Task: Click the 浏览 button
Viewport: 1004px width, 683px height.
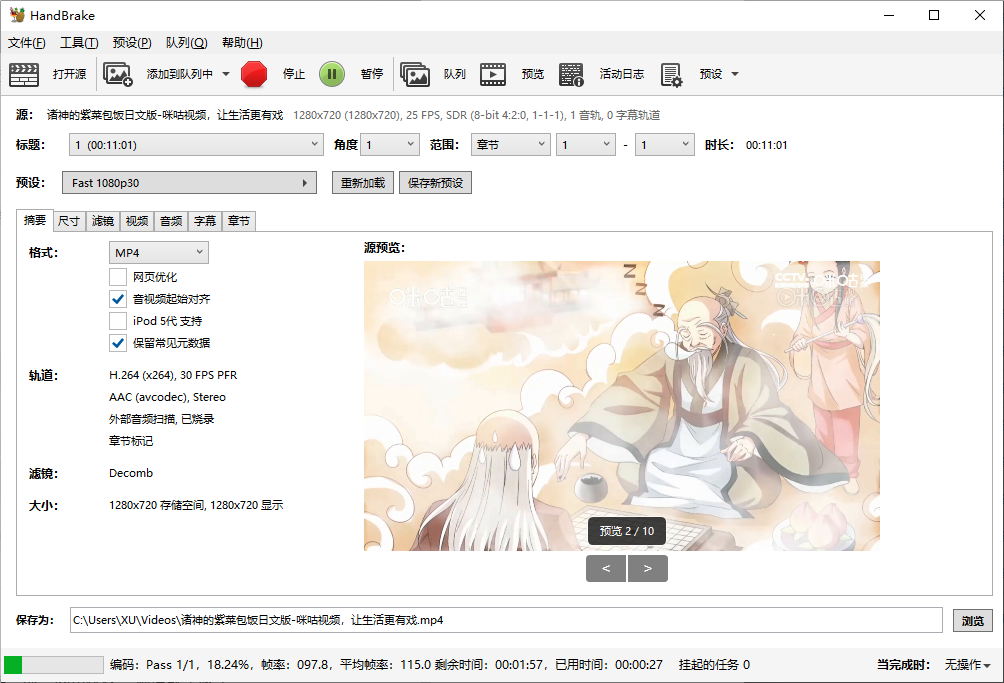Action: [972, 620]
